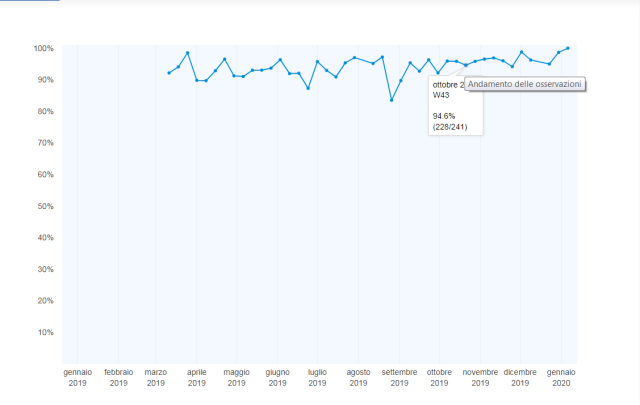
Task: Click the 'giugno 2019' axis label
Action: coord(278,377)
